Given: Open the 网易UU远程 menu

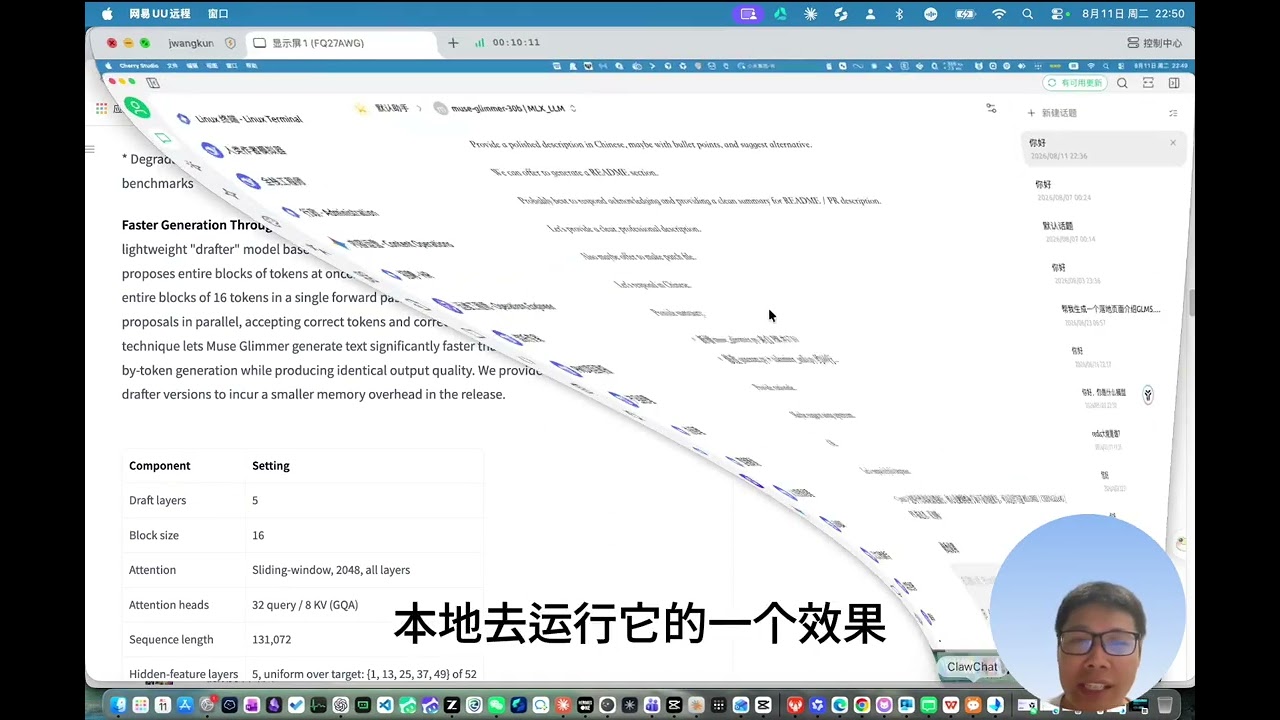Looking at the screenshot, I should point(159,14).
